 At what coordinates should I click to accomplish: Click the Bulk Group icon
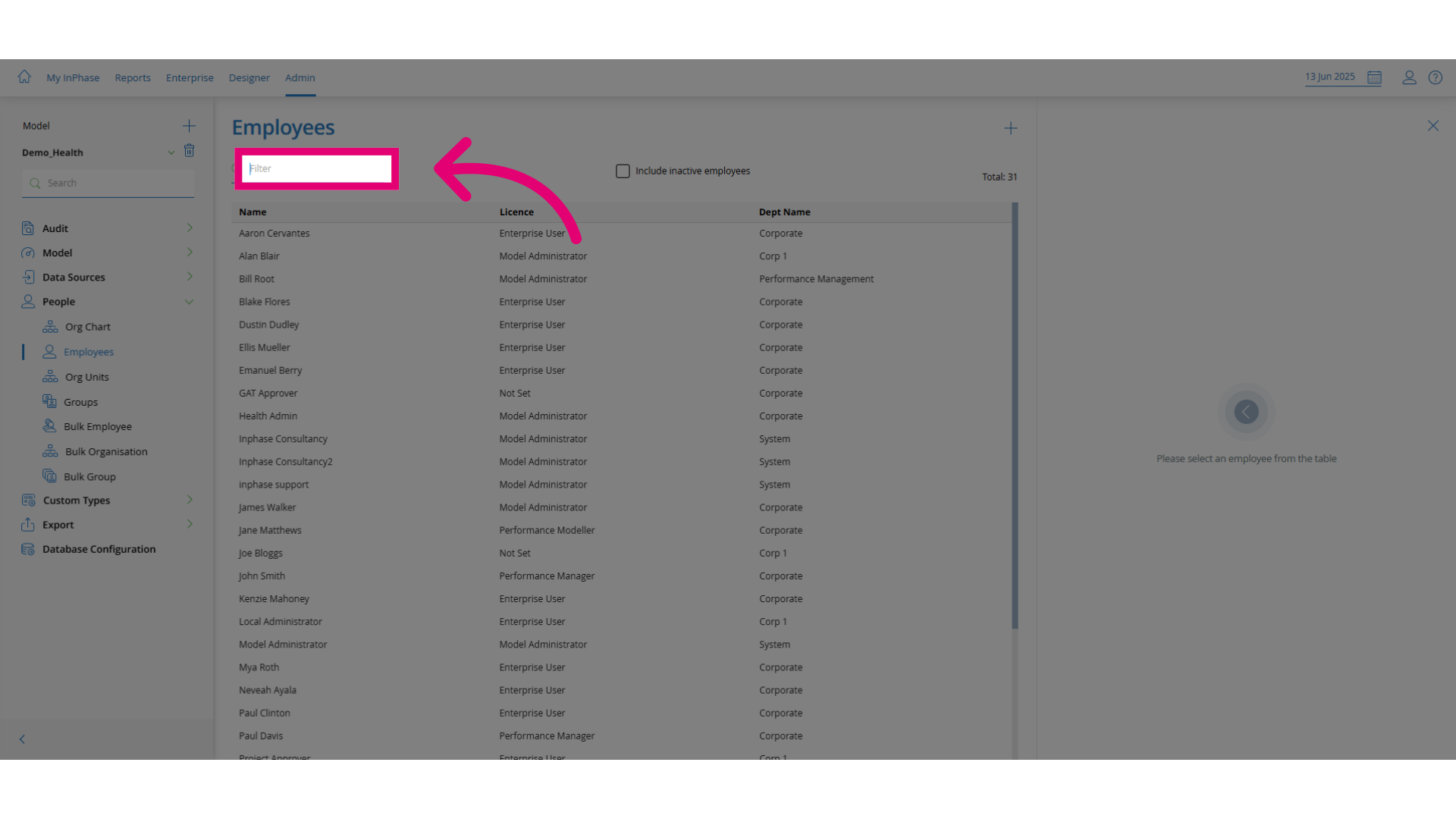(49, 476)
